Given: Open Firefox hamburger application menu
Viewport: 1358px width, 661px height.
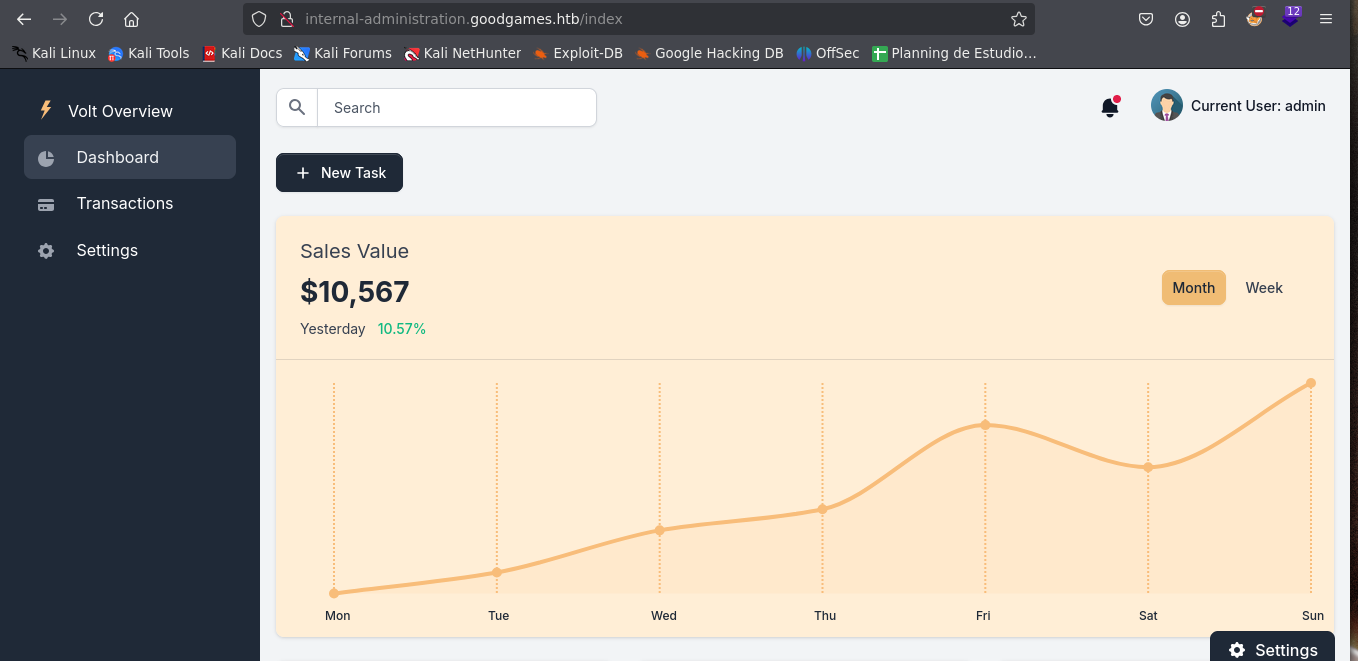Looking at the screenshot, I should [x=1326, y=19].
